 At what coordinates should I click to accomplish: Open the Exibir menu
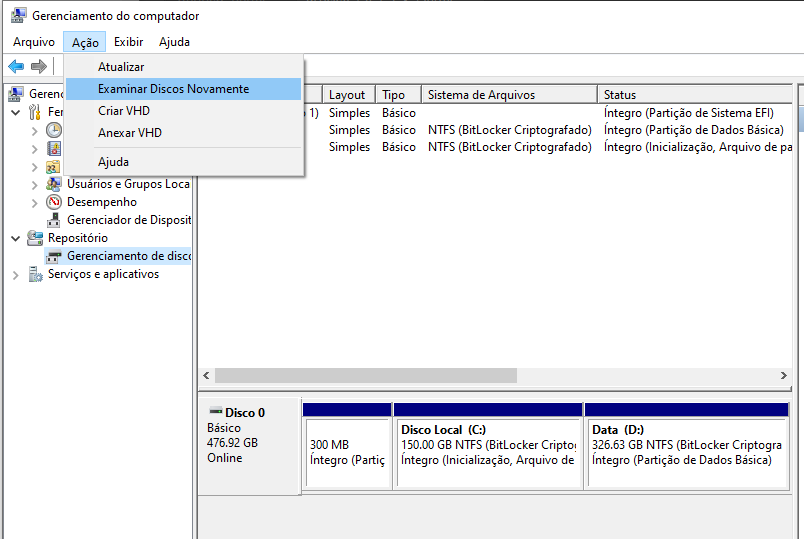click(x=128, y=42)
